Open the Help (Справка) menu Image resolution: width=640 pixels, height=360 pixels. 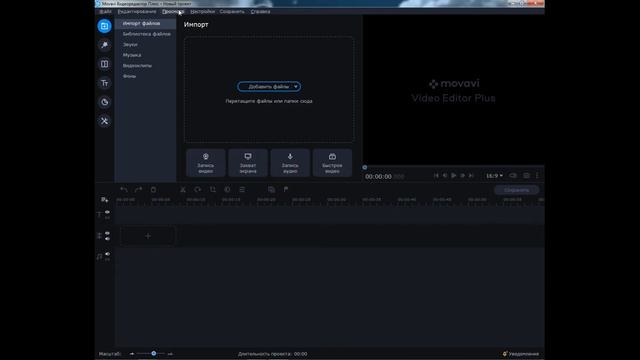click(x=260, y=11)
